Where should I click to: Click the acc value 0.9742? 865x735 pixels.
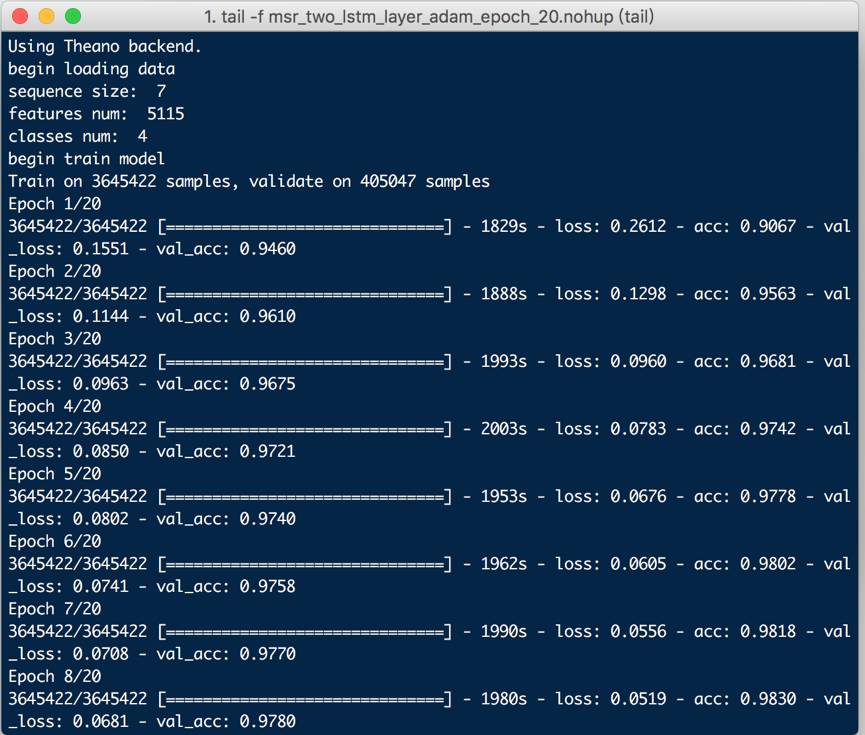(768, 429)
